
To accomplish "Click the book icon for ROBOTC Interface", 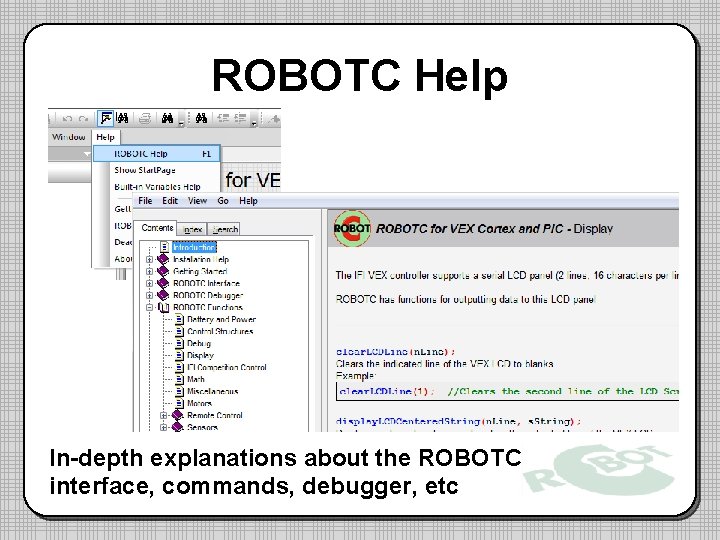I will click(163, 283).
